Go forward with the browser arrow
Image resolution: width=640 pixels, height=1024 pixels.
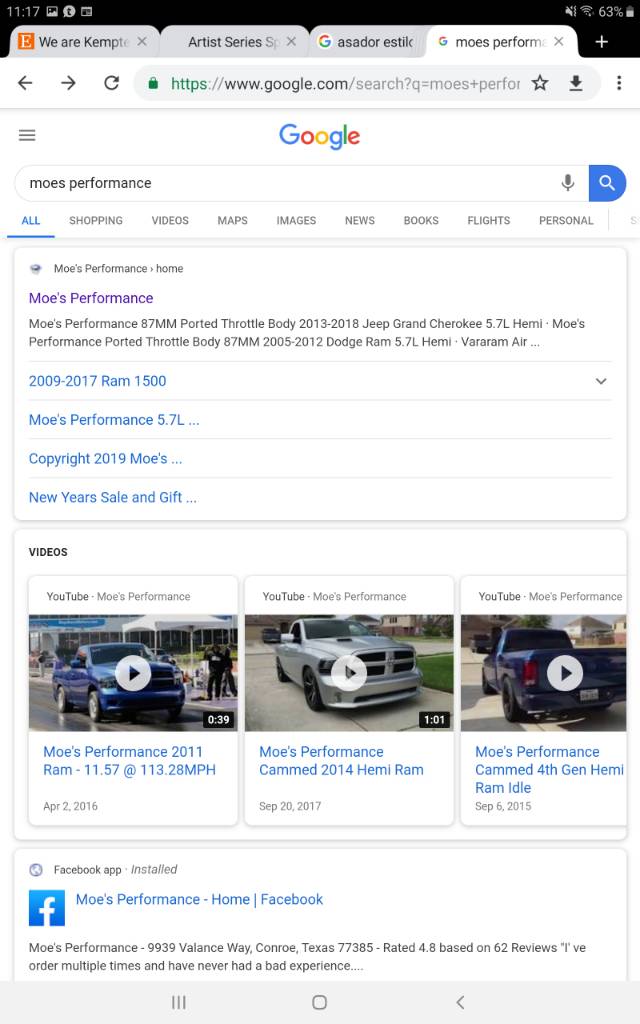click(68, 83)
